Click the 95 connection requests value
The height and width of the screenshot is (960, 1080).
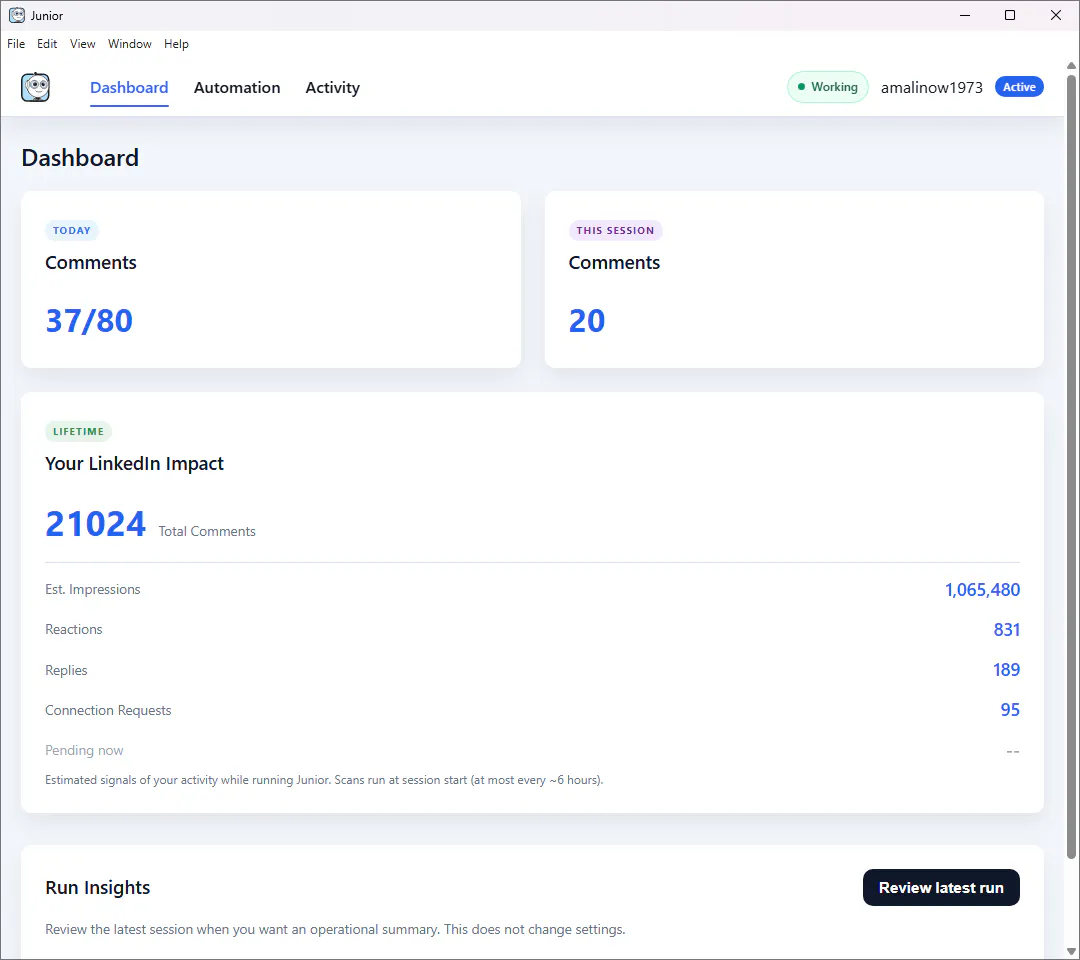1010,709
